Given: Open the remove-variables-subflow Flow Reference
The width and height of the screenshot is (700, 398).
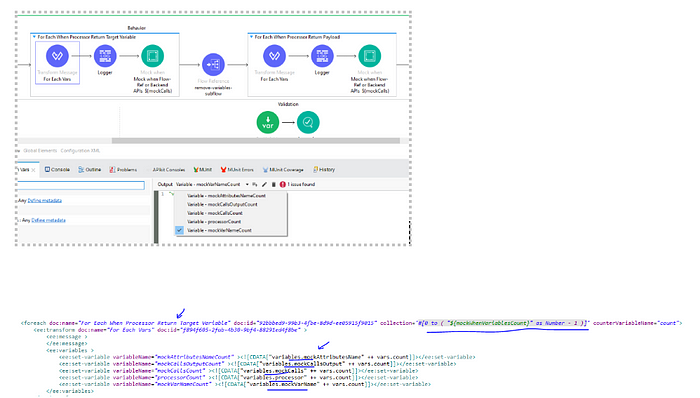Looking at the screenshot, I should click(213, 65).
